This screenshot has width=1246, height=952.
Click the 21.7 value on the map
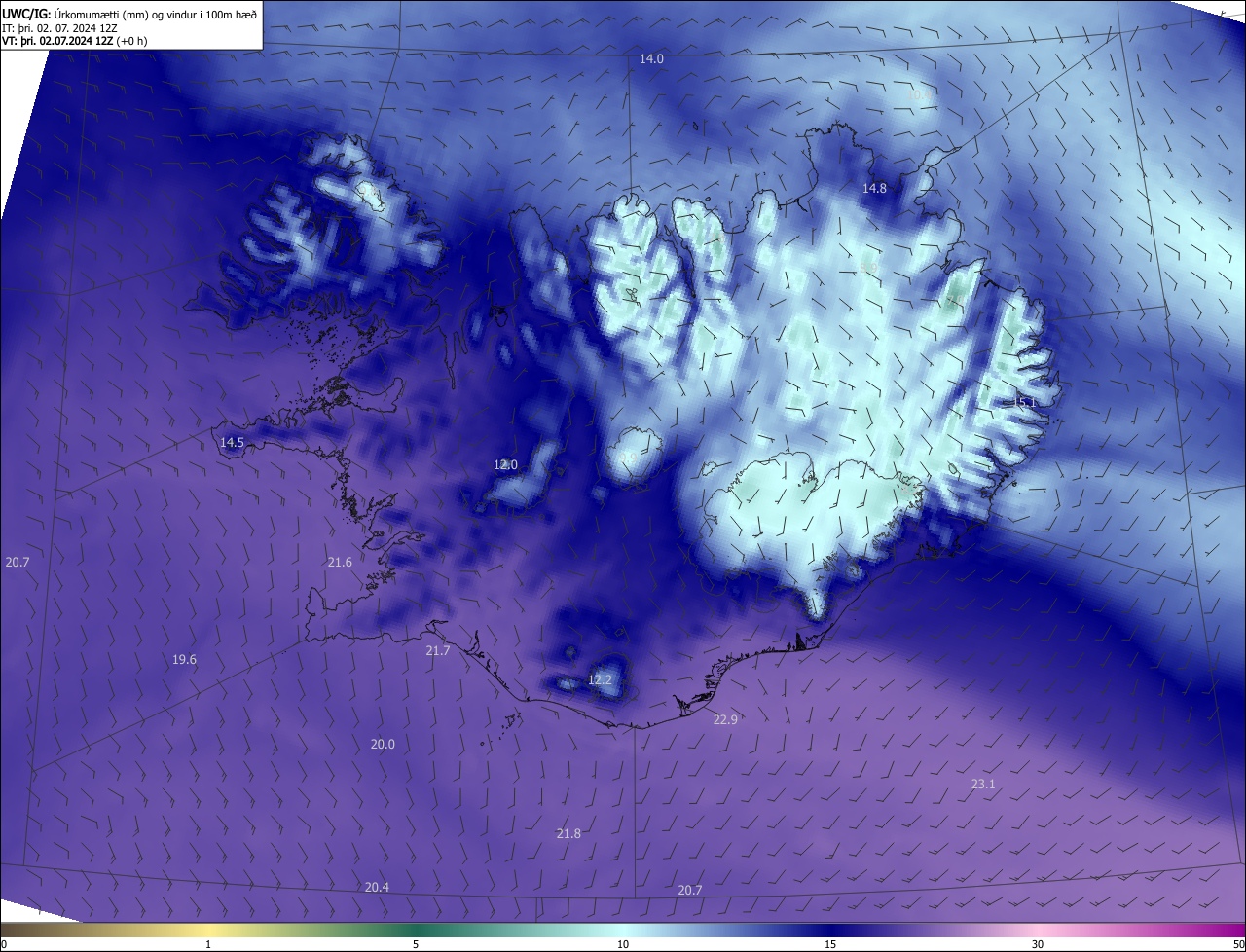(438, 651)
